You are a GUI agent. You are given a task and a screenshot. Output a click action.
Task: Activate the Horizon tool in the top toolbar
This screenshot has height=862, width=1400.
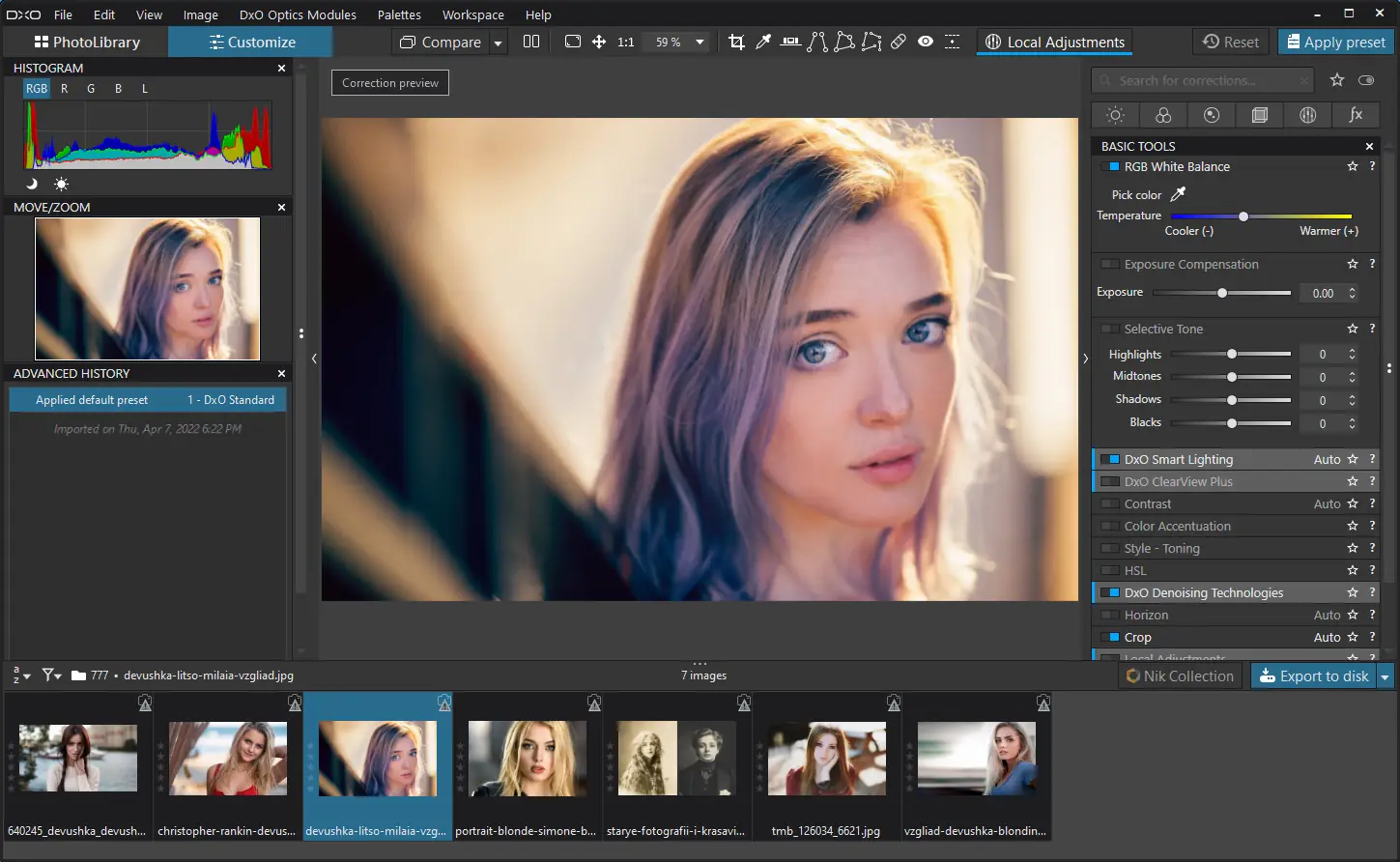pyautogui.click(x=790, y=42)
